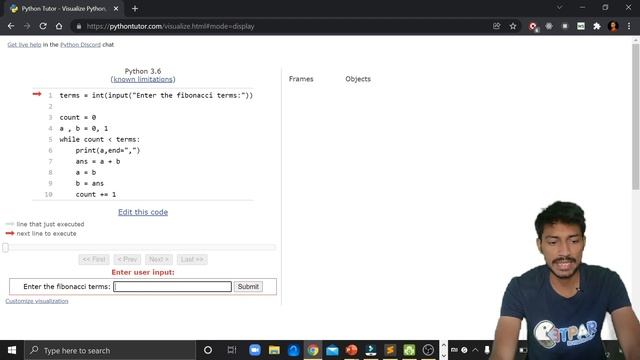Open the Windows Start menu
Viewport: 640px width, 360px height.
point(12,350)
